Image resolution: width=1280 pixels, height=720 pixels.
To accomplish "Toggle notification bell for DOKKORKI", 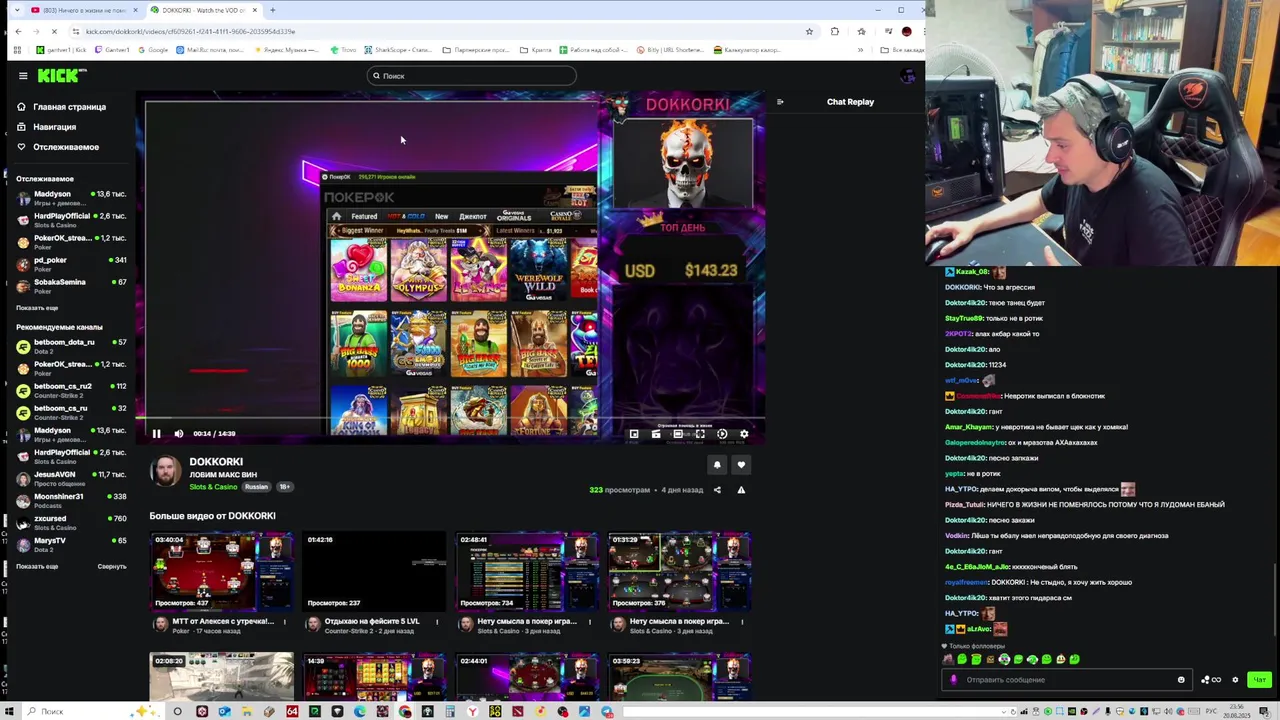I will coord(717,465).
